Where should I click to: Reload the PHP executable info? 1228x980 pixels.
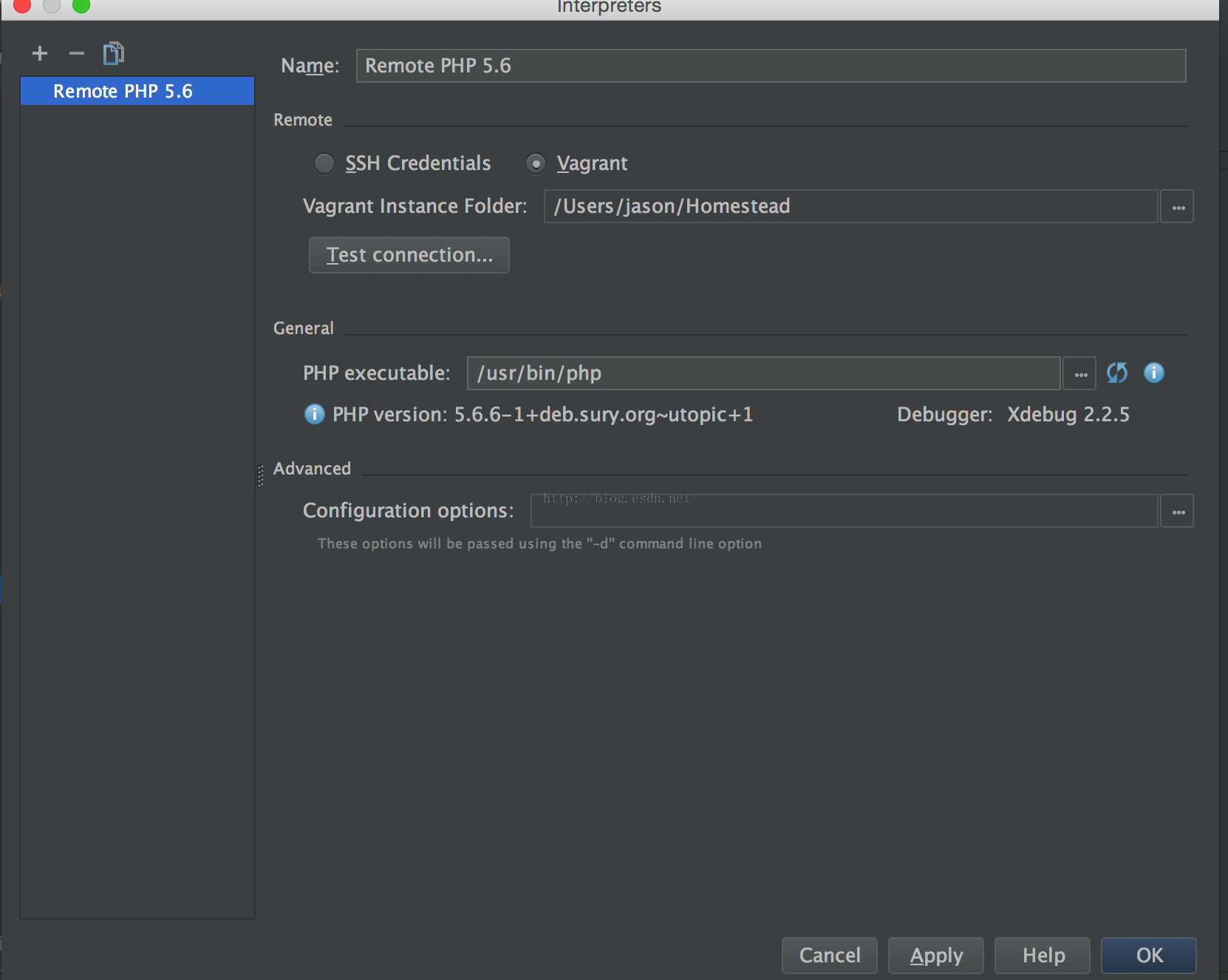point(1117,372)
